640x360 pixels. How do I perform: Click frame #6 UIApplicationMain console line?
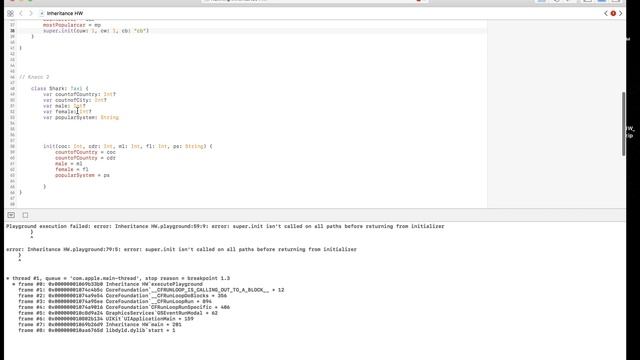point(106,319)
